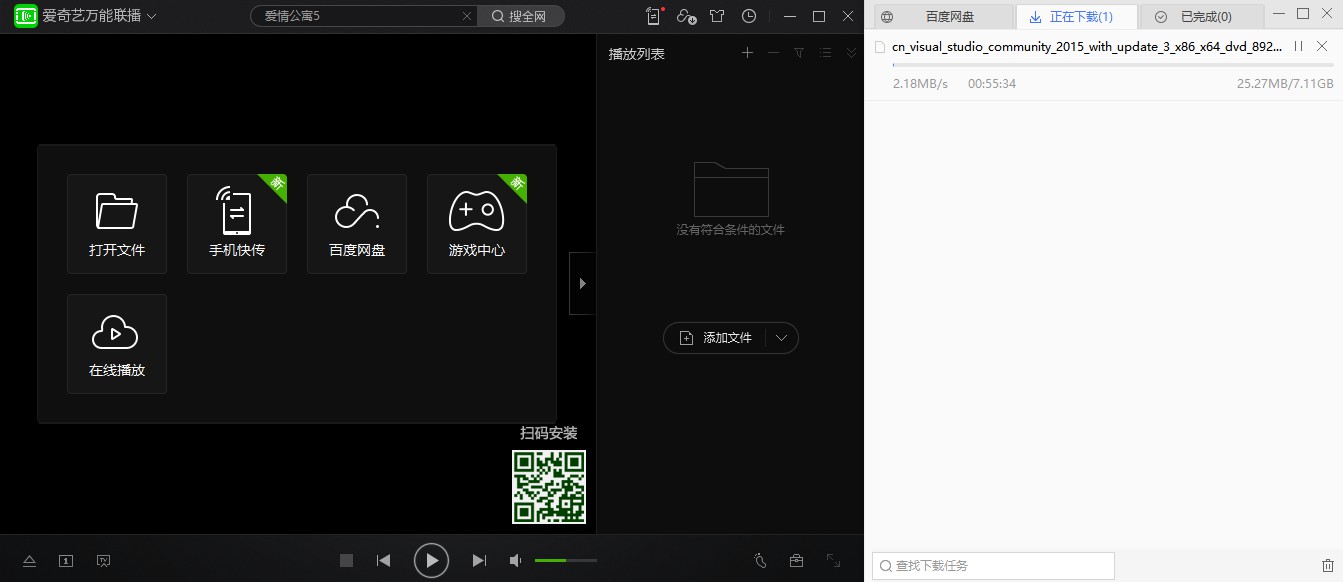The image size is (1343, 582).
Task: Click the eject/open file icon in control bar
Action: pyautogui.click(x=29, y=561)
